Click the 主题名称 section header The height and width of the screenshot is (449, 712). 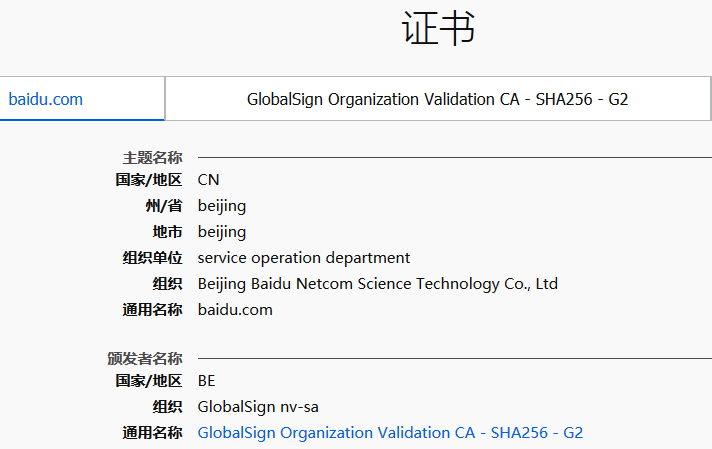coord(152,158)
